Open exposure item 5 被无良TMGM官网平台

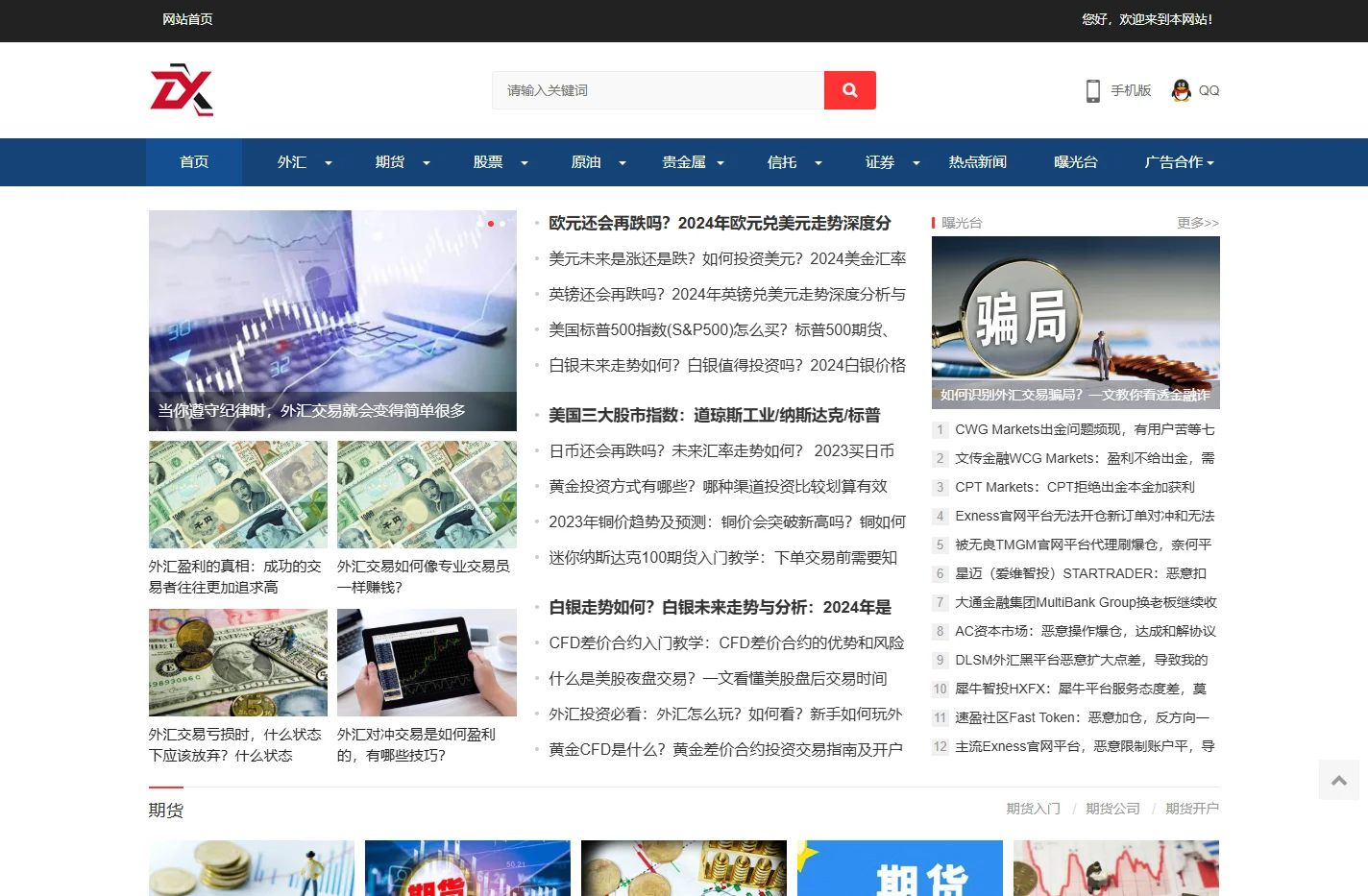click(1084, 545)
